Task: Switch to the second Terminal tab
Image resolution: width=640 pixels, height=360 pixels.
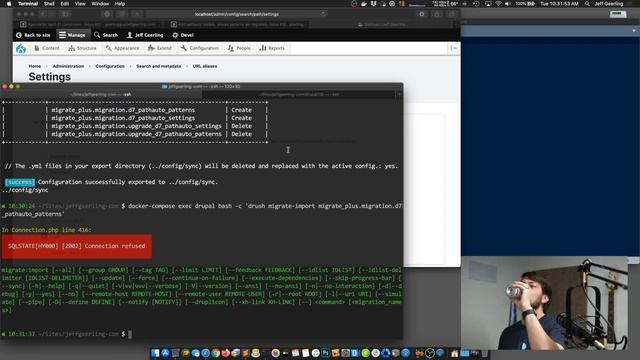Action: (299, 94)
